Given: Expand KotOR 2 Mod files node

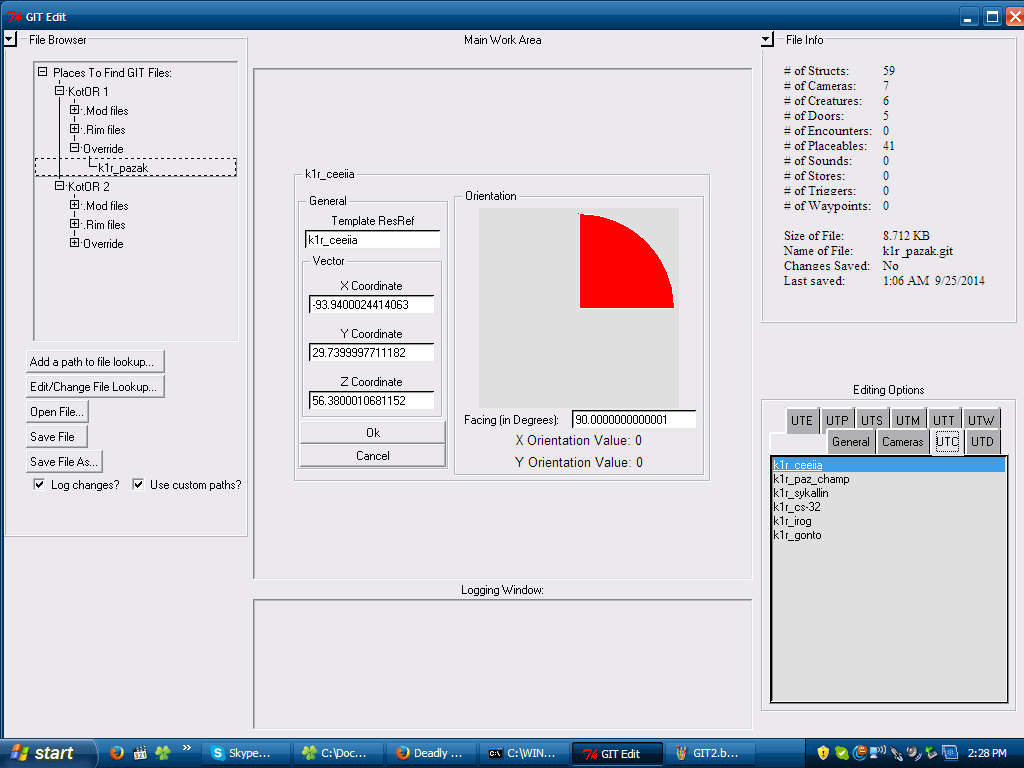Looking at the screenshot, I should [74, 205].
